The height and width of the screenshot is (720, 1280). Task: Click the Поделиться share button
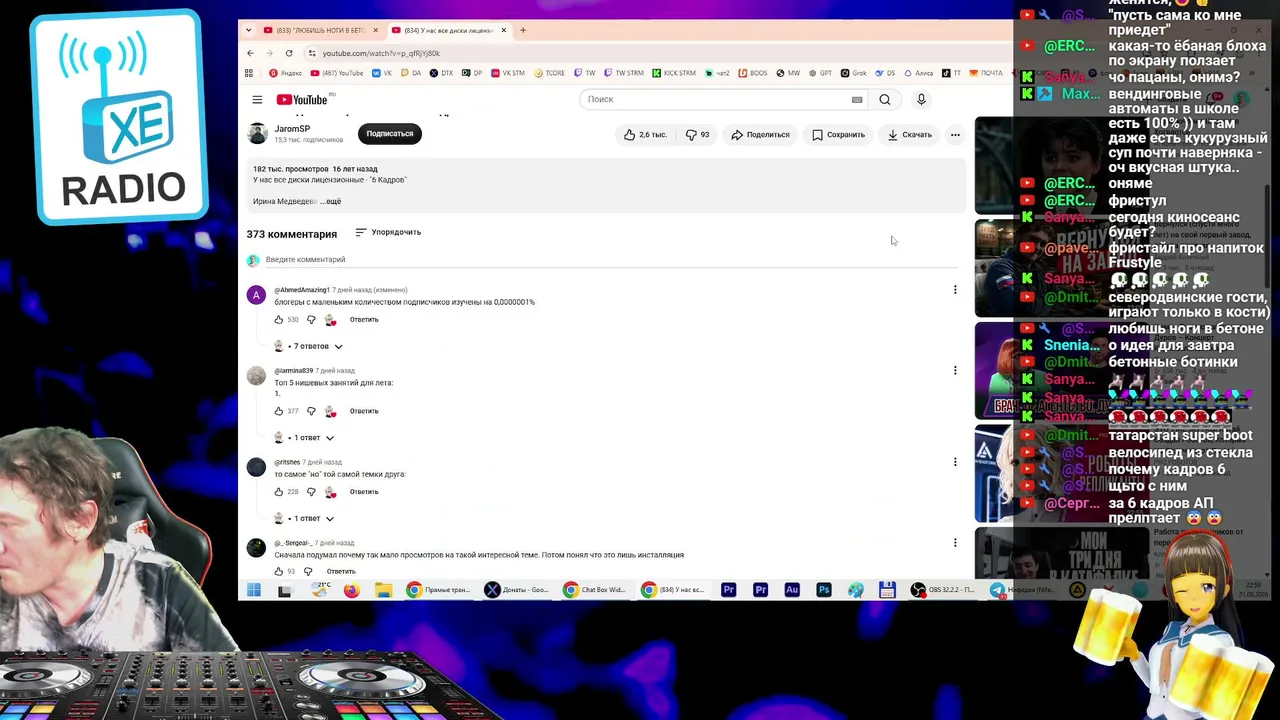click(x=760, y=134)
